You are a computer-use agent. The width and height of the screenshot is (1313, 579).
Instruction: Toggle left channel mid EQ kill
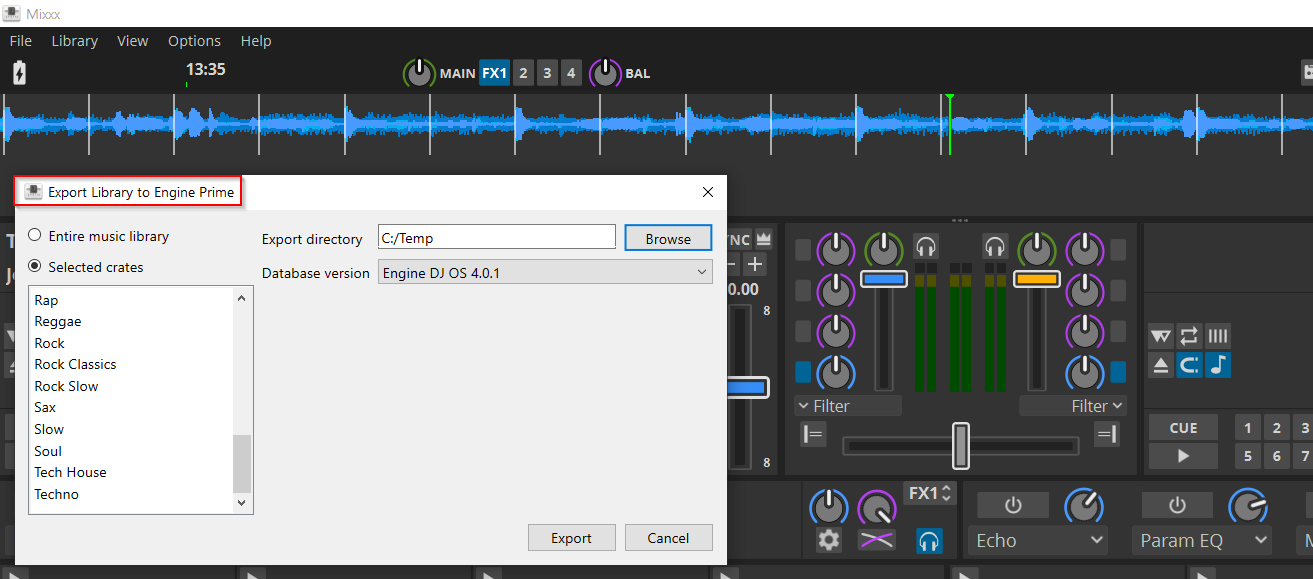click(x=803, y=290)
